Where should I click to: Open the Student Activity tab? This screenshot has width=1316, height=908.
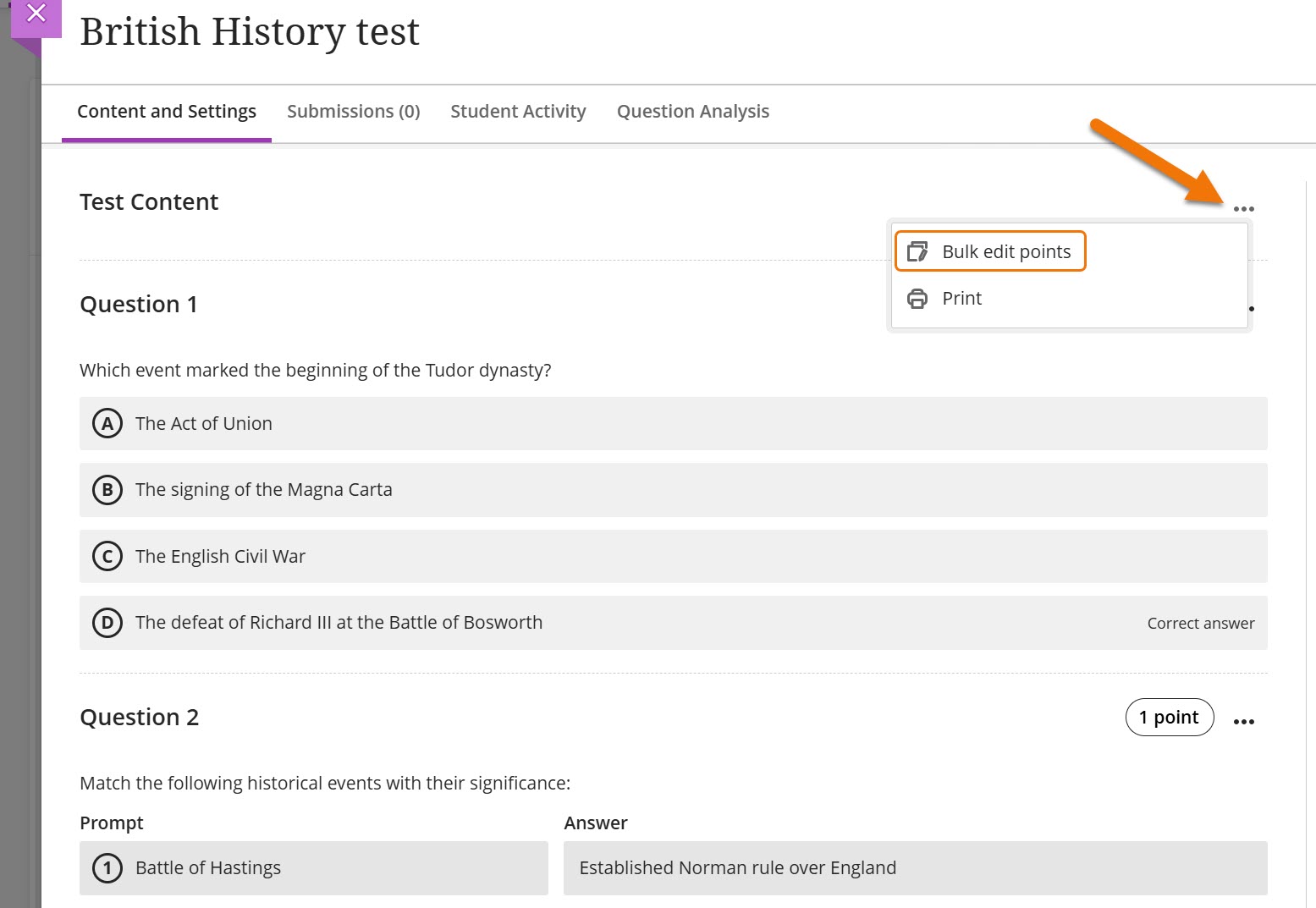point(518,112)
